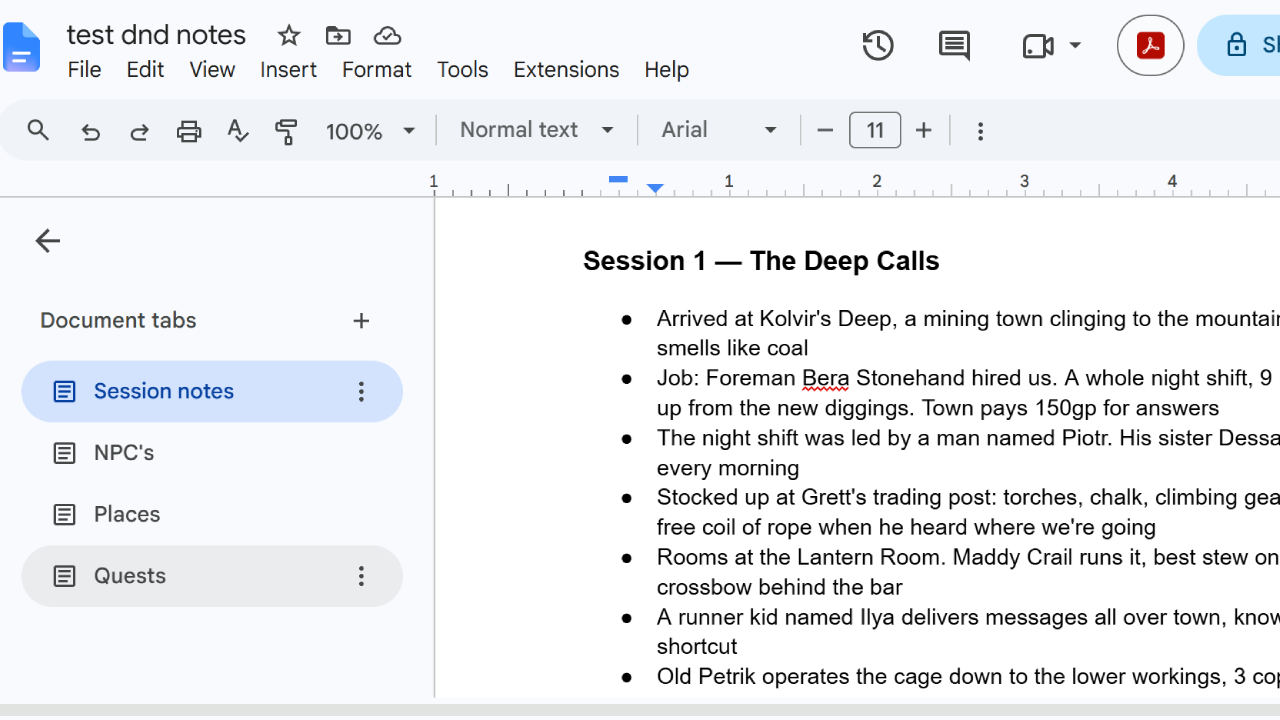Image resolution: width=1280 pixels, height=720 pixels.
Task: Switch to the Quests tab
Action: [212, 576]
